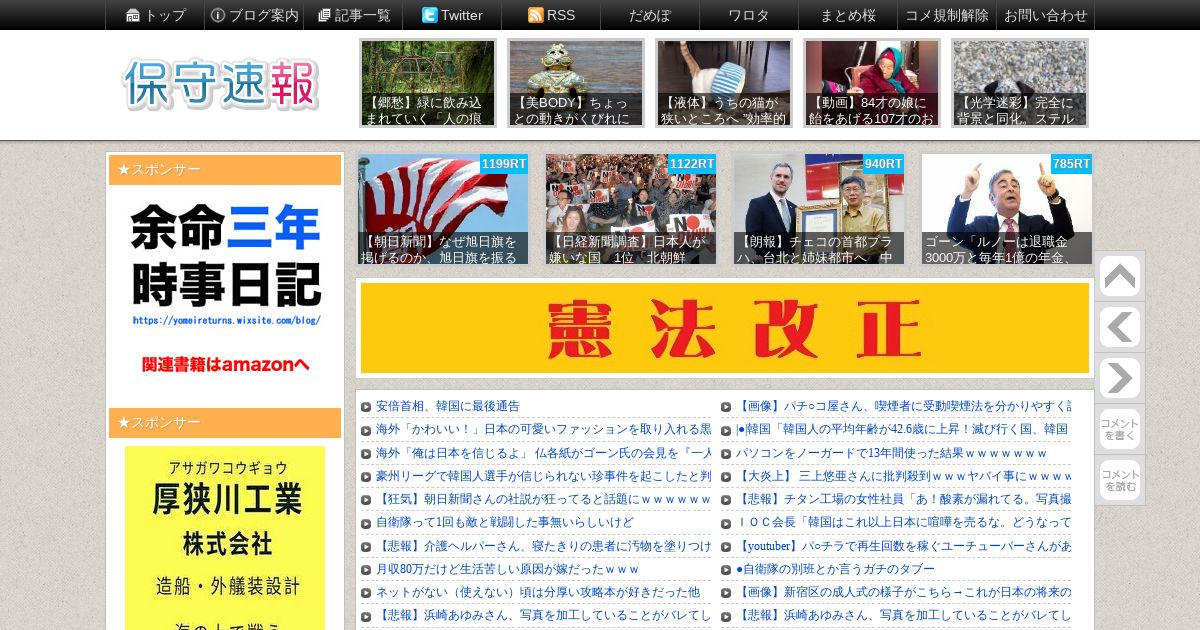Screen dimensions: 1200x630
Task: Open link 豪州リーグで韓国人選手が信じられない珍事件
Action: click(543, 476)
